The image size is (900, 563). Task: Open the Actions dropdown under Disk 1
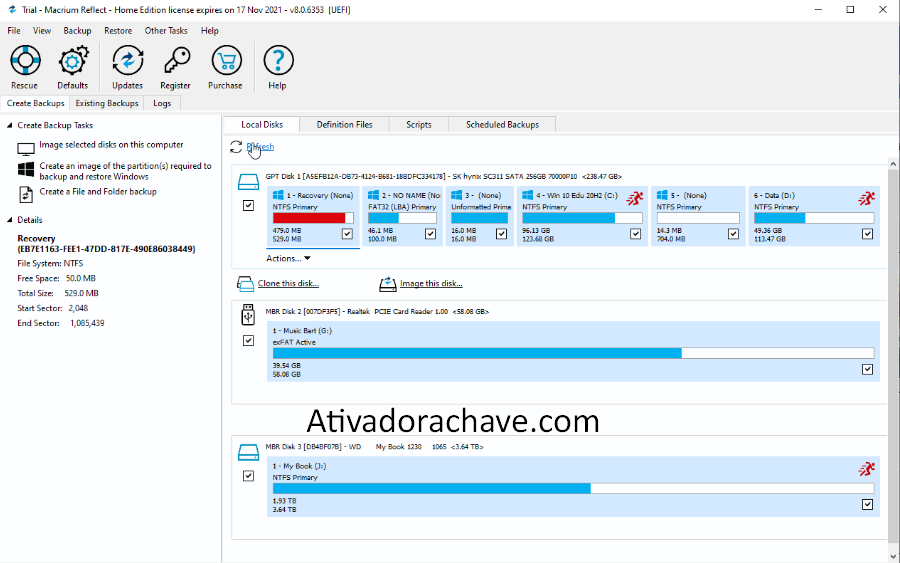(288, 258)
